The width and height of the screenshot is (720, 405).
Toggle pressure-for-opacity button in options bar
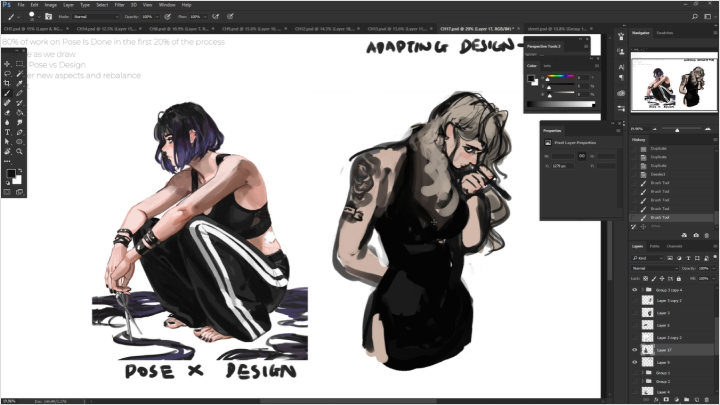(168, 17)
